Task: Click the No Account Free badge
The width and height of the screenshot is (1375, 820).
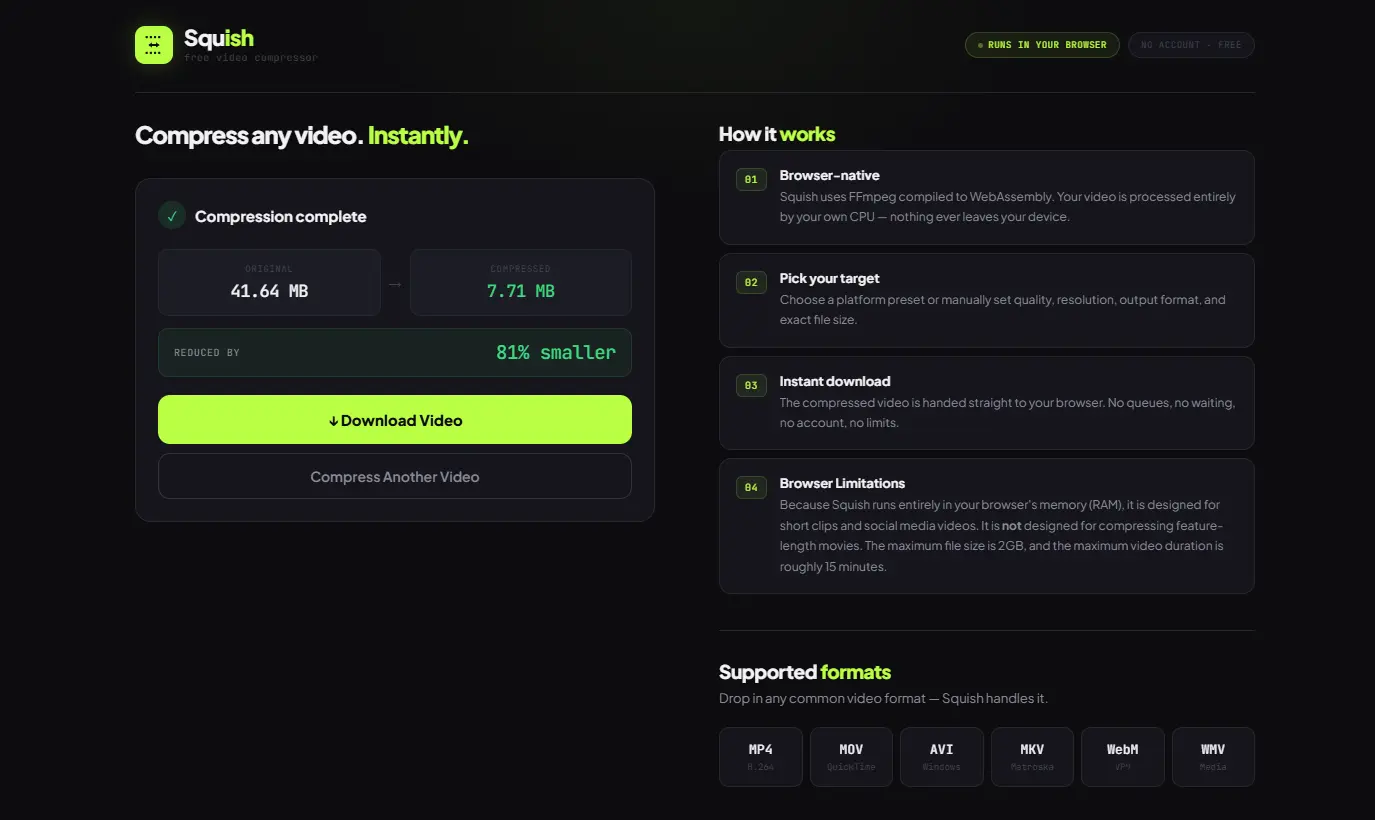Action: 1191,45
